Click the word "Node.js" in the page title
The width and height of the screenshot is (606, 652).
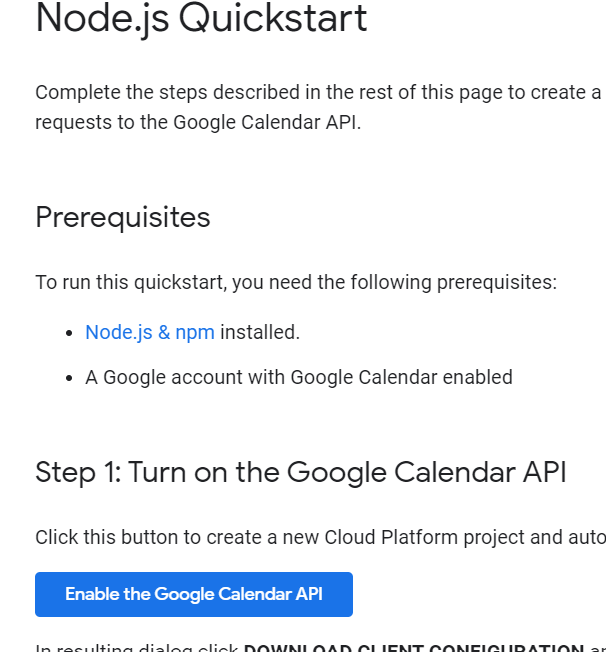[x=102, y=19]
